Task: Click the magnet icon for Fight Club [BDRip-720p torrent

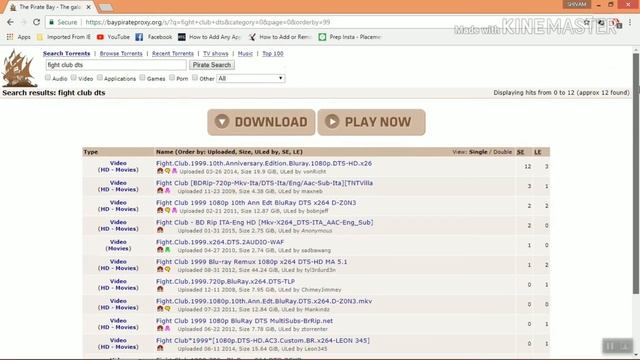Action: click(x=160, y=191)
